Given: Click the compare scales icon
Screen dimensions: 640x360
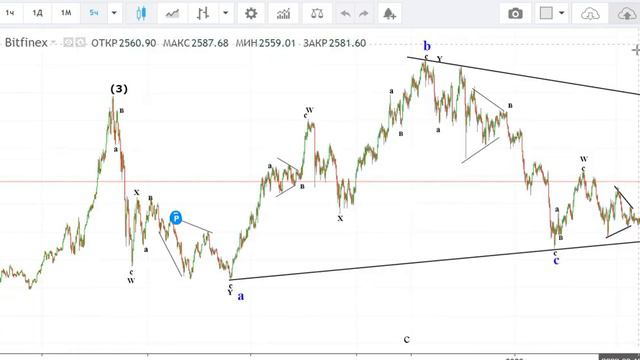Looking at the screenshot, I should point(317,13).
